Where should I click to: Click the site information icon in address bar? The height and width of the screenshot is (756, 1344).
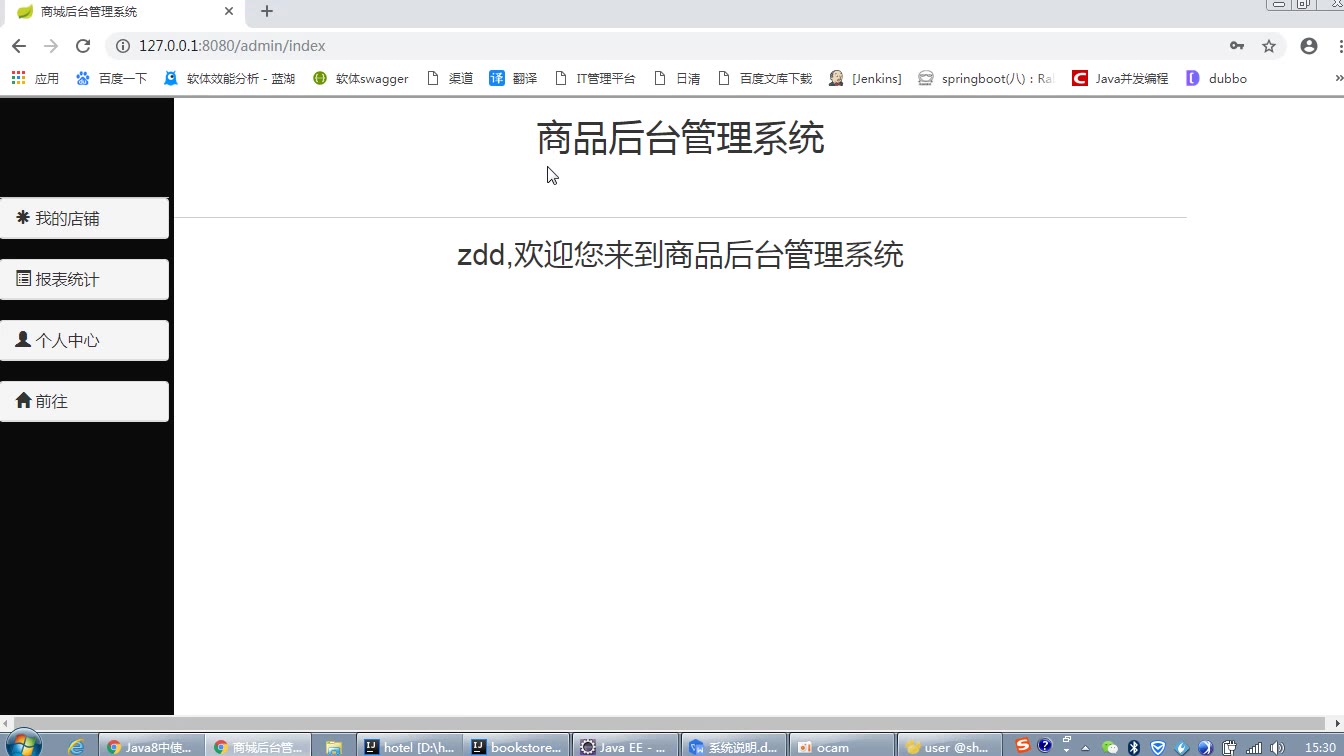click(x=123, y=46)
